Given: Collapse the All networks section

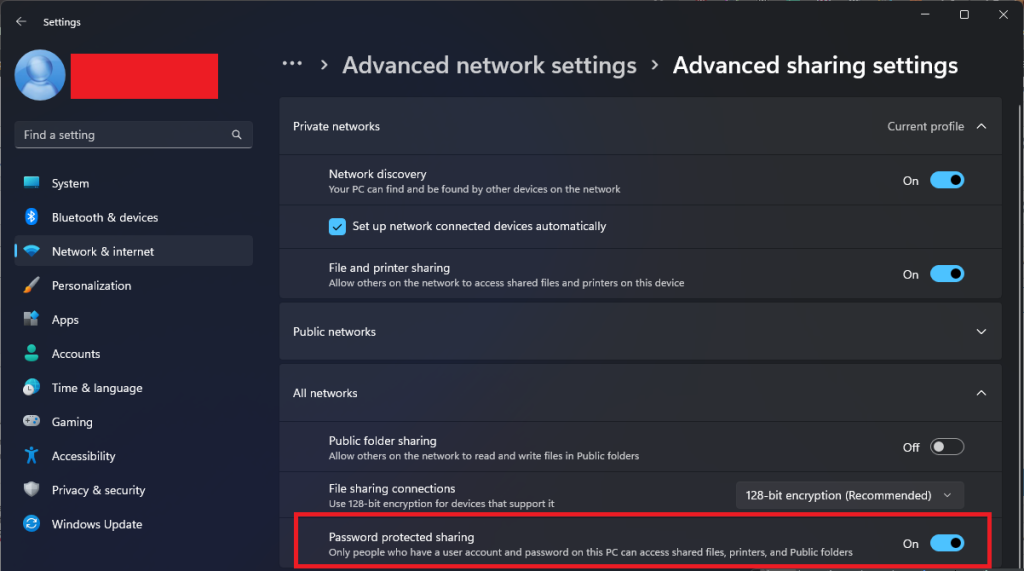Looking at the screenshot, I should click(981, 393).
